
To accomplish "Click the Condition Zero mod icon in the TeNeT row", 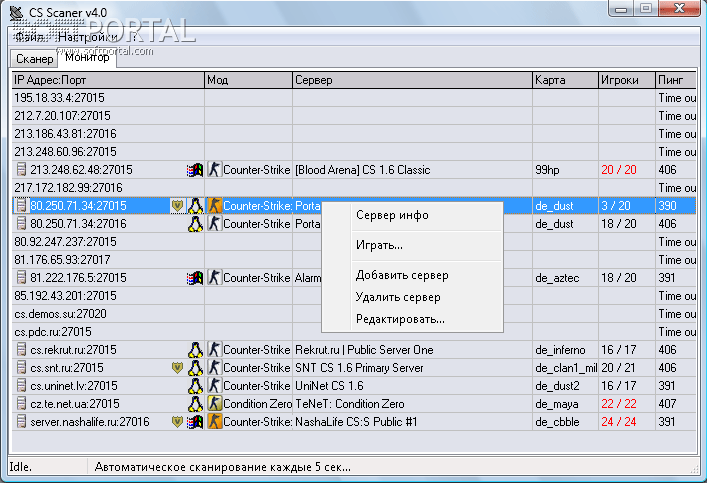I will tap(215, 404).
